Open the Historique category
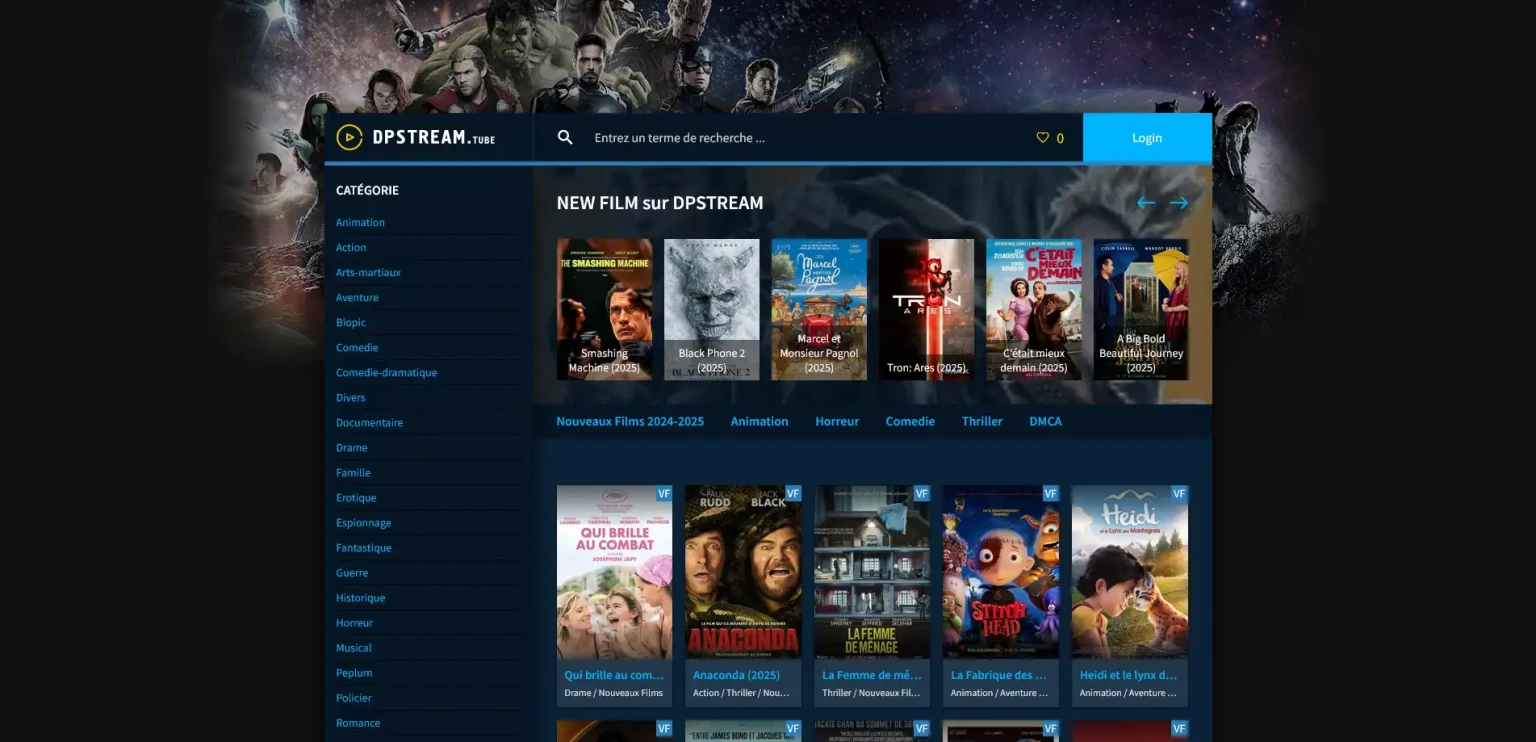 (x=360, y=597)
